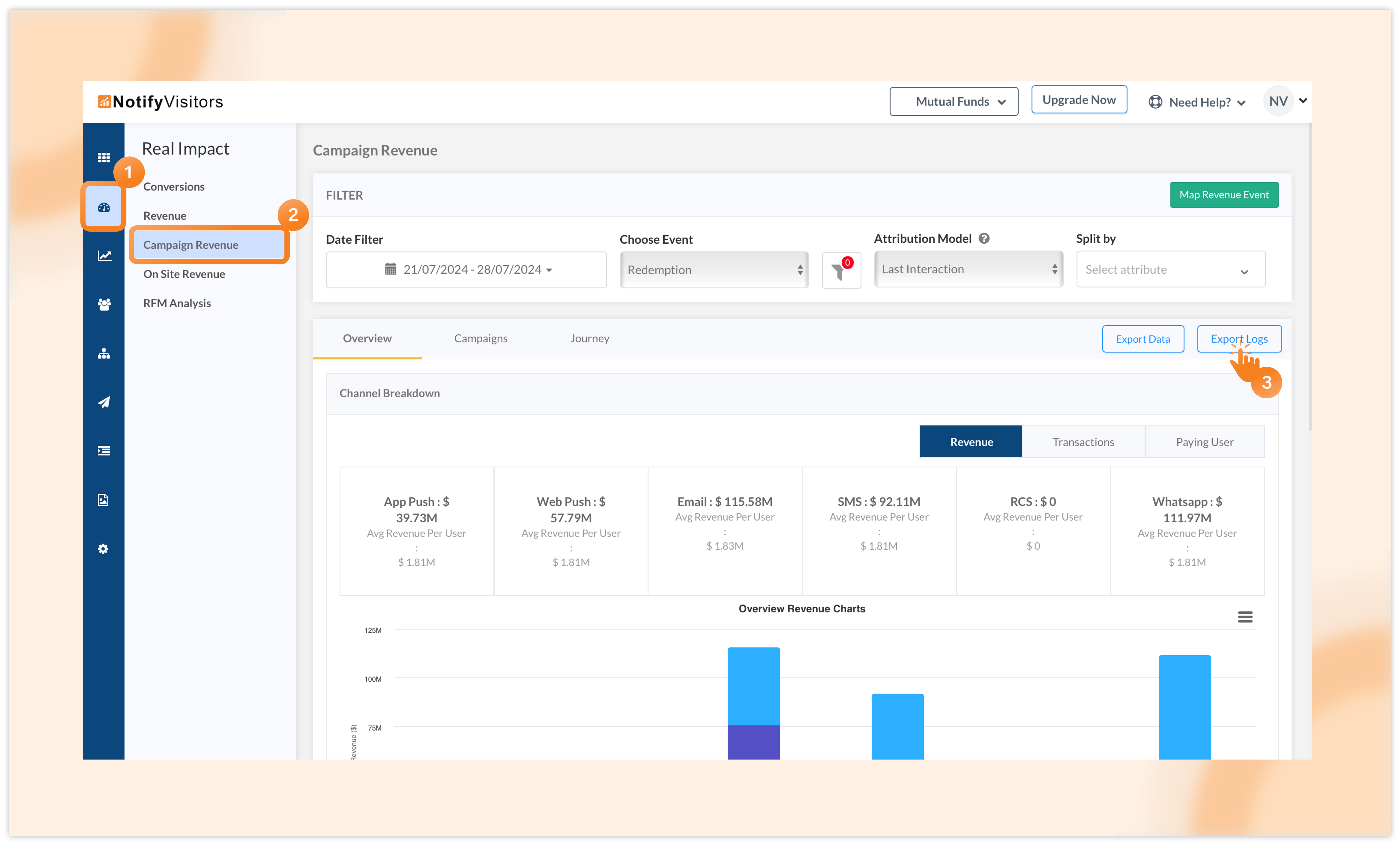Viewport: 1400px width, 845px height.
Task: Open the users group sidebar icon
Action: [x=103, y=305]
